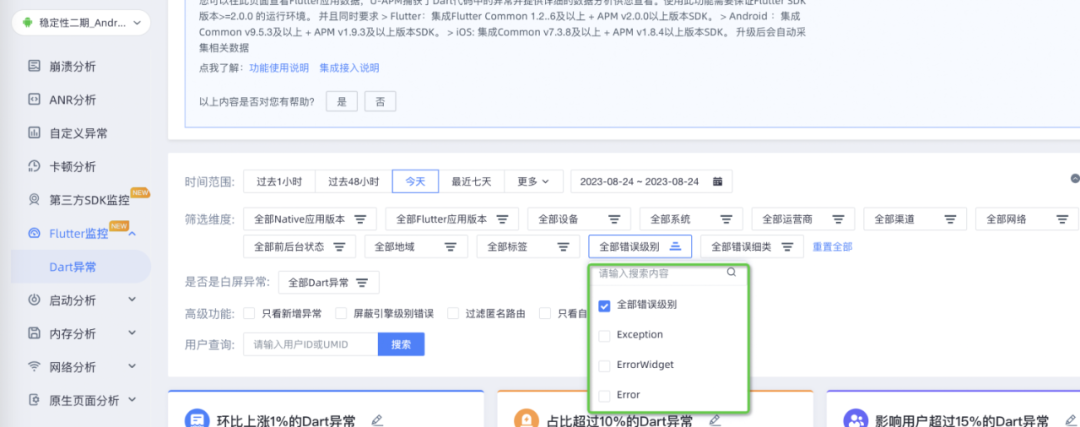Click the ANR分析 sidebar icon

coord(34,99)
